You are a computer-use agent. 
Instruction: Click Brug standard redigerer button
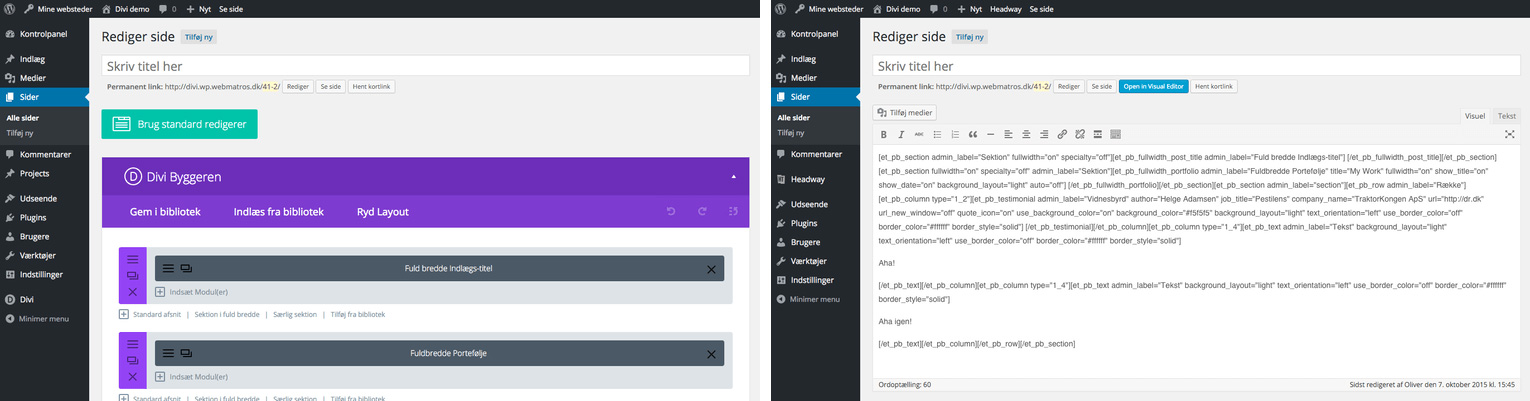[179, 124]
